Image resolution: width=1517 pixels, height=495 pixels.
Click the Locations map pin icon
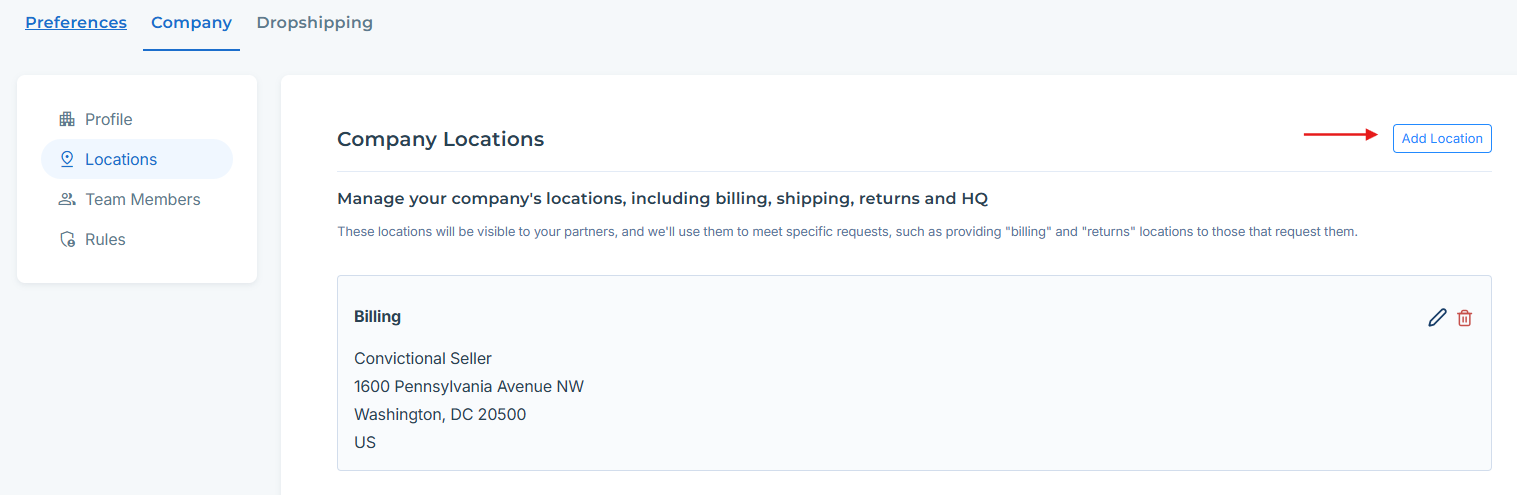[67, 159]
